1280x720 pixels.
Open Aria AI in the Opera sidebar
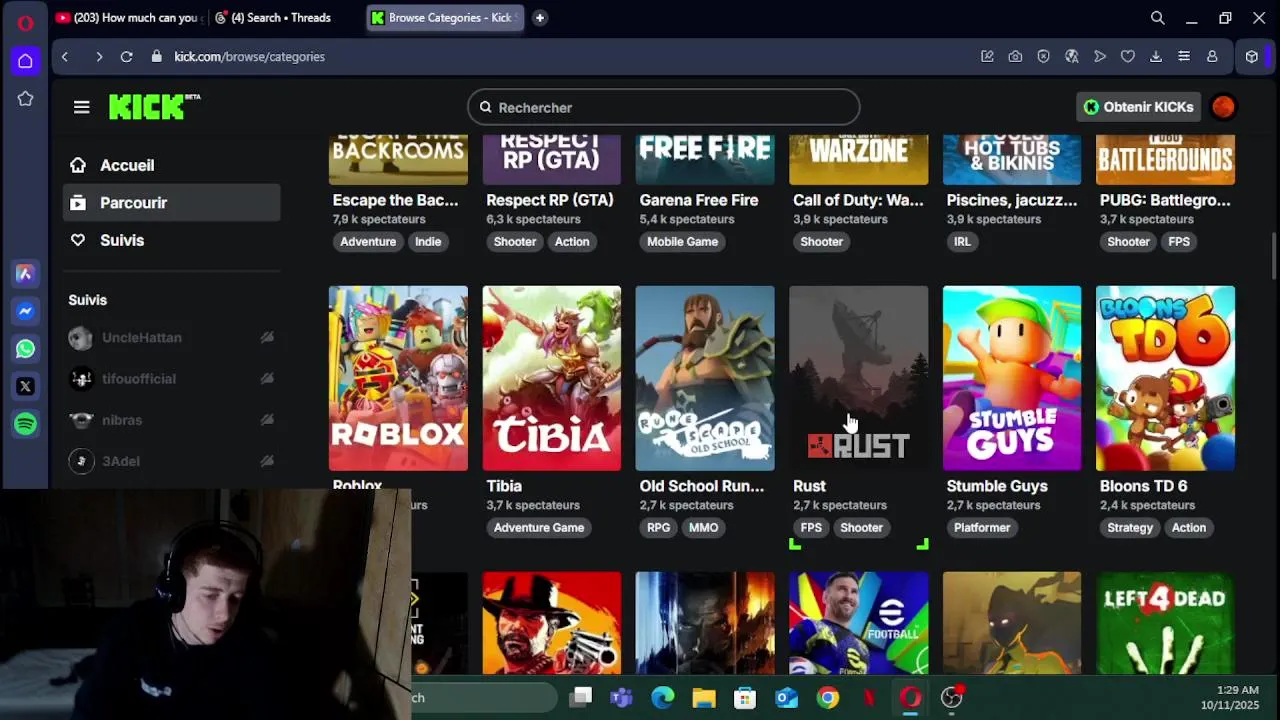25,273
